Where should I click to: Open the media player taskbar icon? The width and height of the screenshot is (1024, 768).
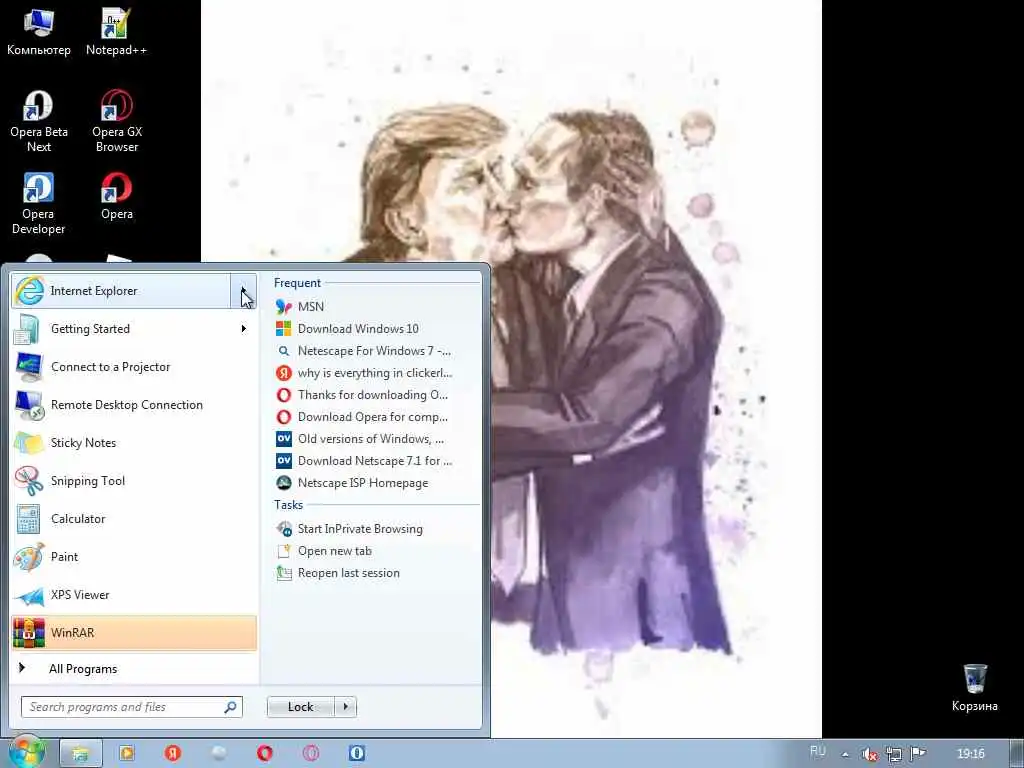pos(127,754)
